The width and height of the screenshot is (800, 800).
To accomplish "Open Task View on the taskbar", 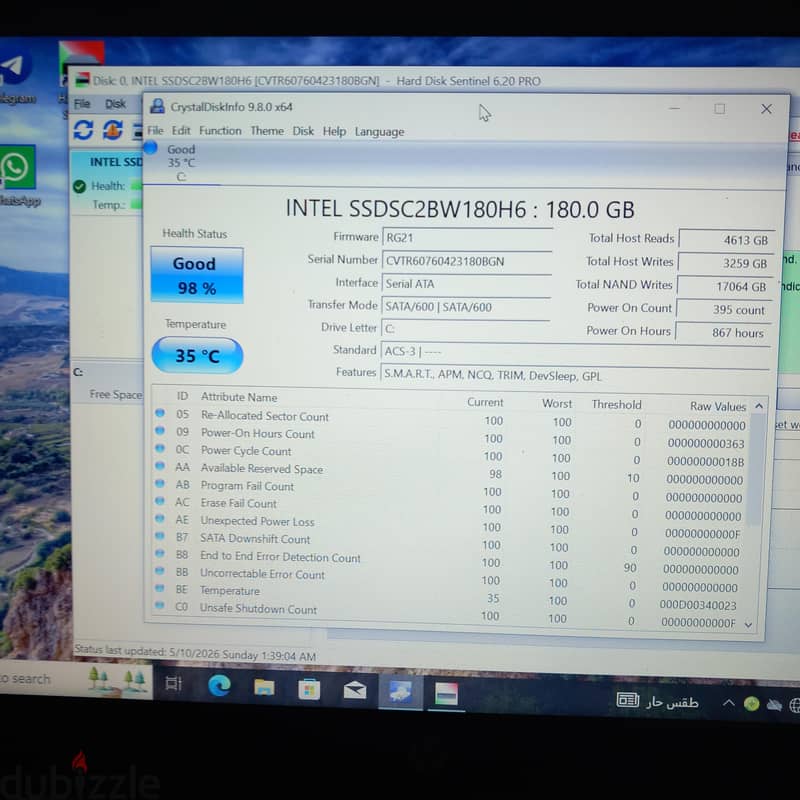I will (x=173, y=684).
